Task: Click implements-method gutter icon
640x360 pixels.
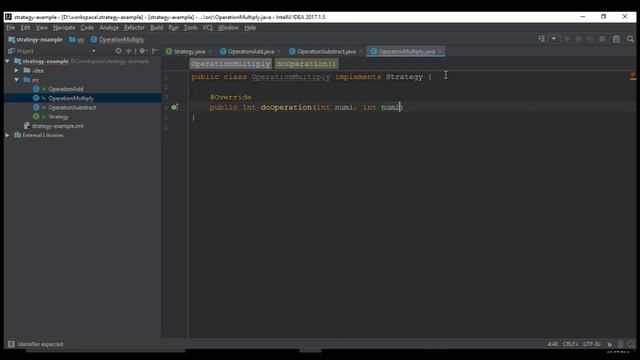Action: 174,107
